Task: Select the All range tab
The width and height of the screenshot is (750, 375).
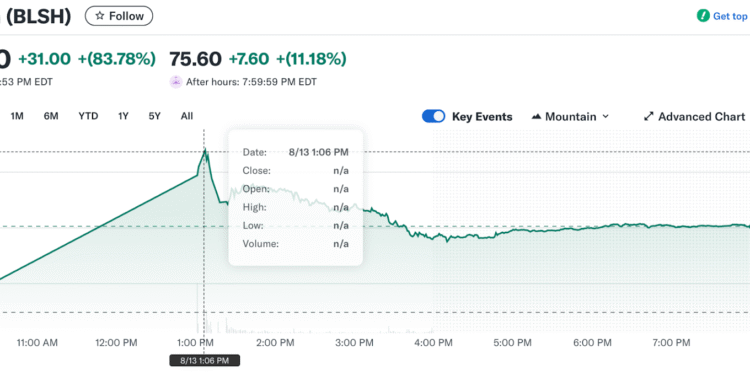Action: (x=187, y=116)
